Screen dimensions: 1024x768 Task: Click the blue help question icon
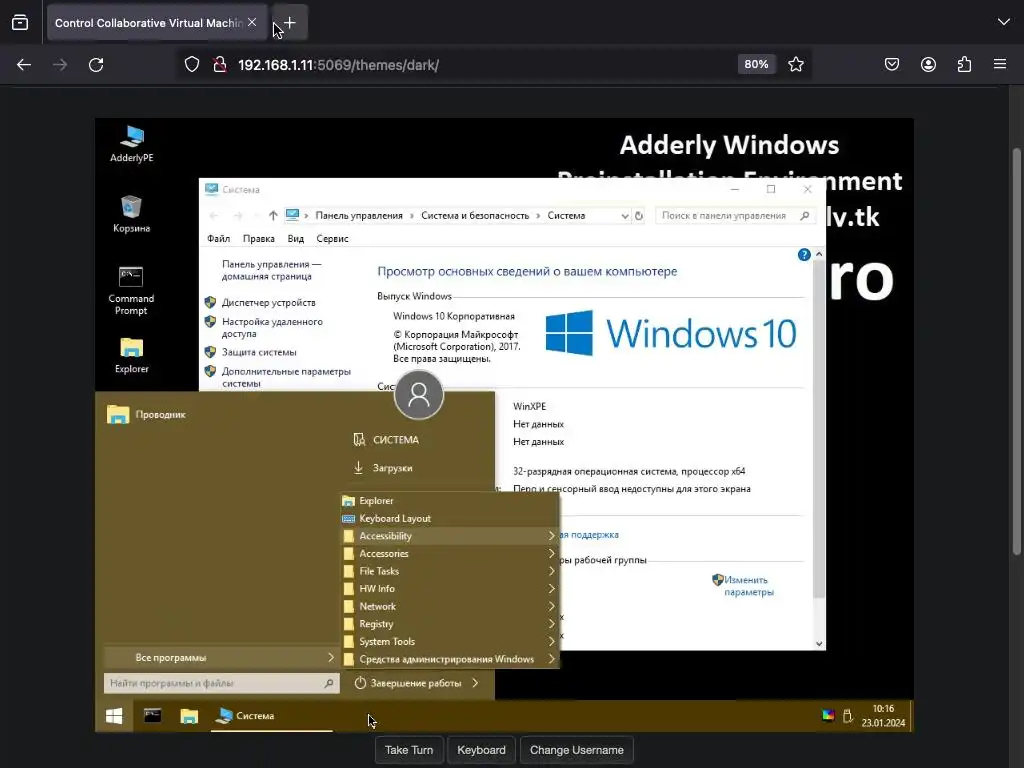804,255
